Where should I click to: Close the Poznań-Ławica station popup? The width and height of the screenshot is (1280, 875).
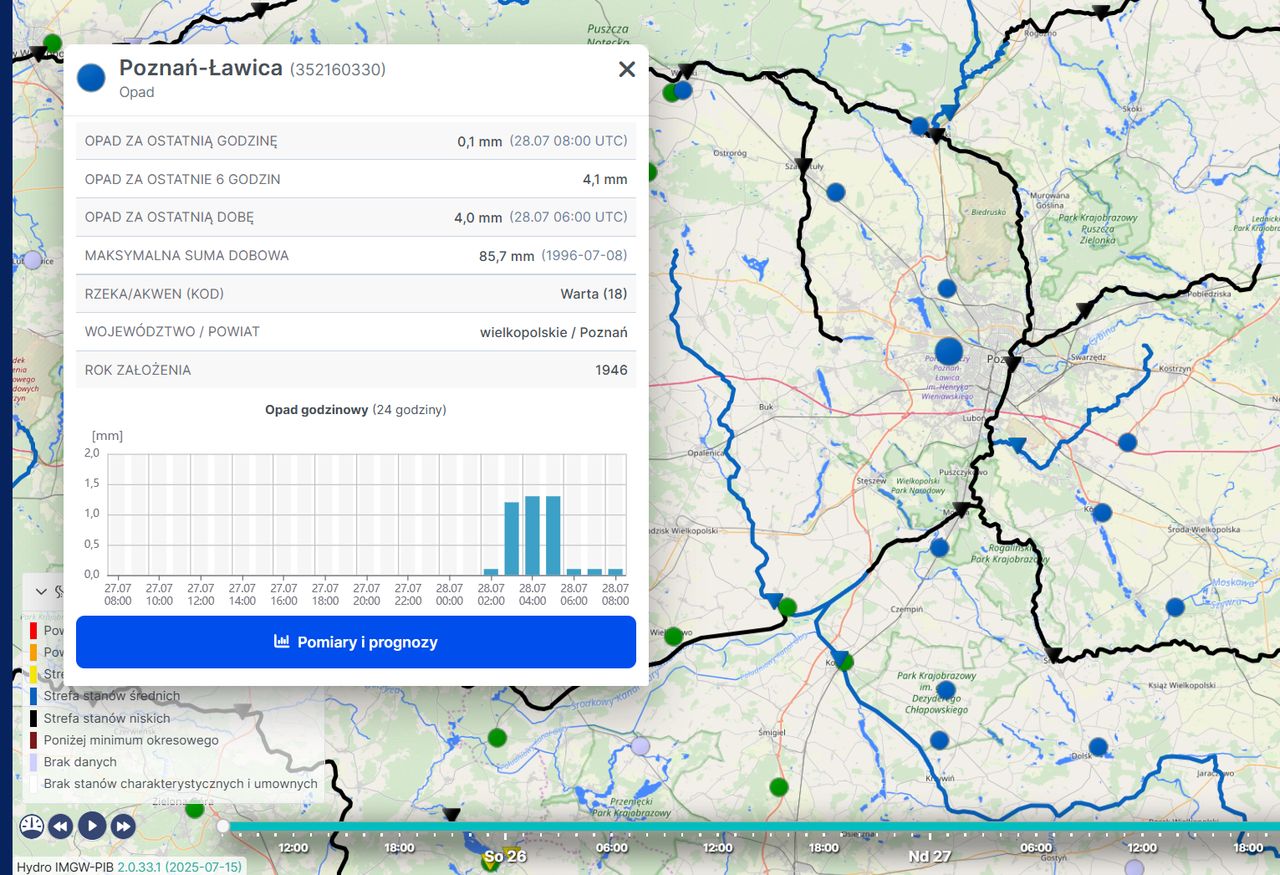click(627, 69)
